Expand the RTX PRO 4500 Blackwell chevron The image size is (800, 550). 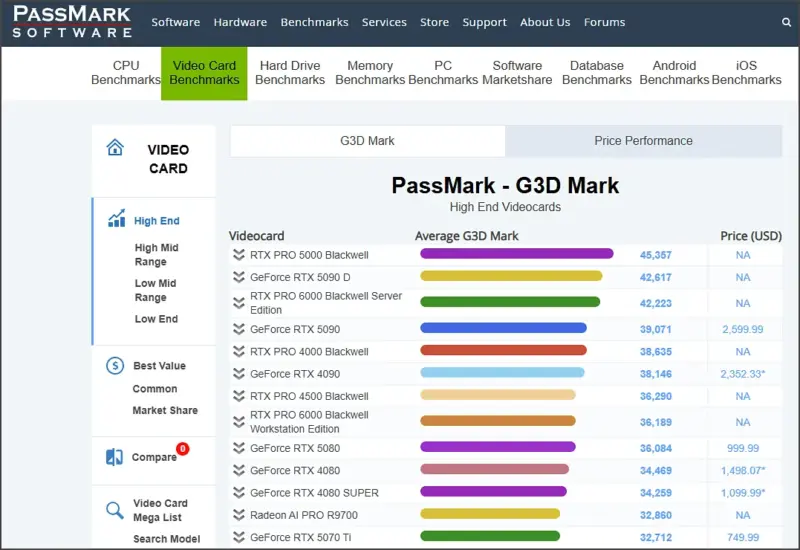pyautogui.click(x=239, y=396)
